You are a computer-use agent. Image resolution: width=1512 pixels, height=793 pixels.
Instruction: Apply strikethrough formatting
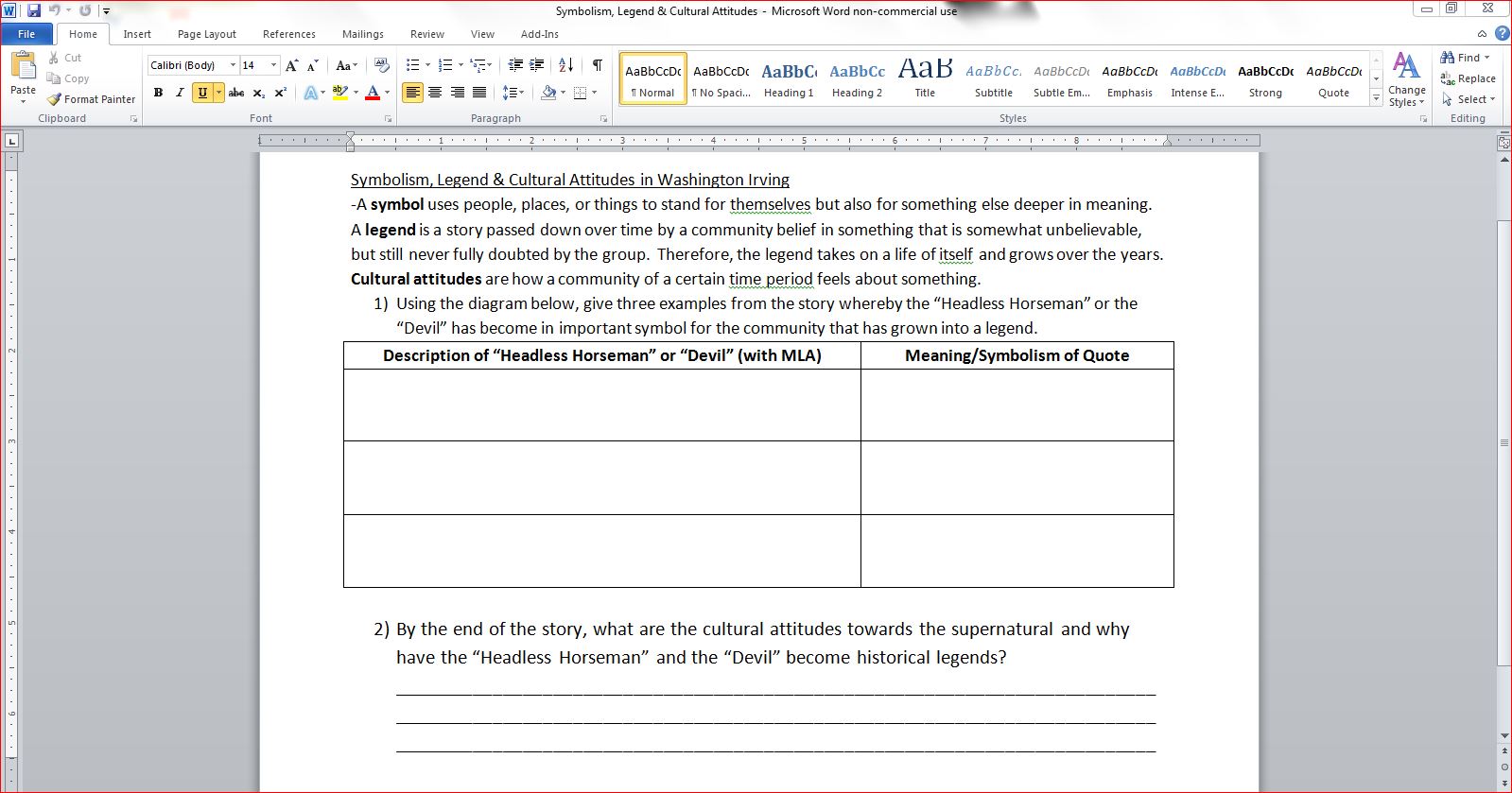[236, 93]
